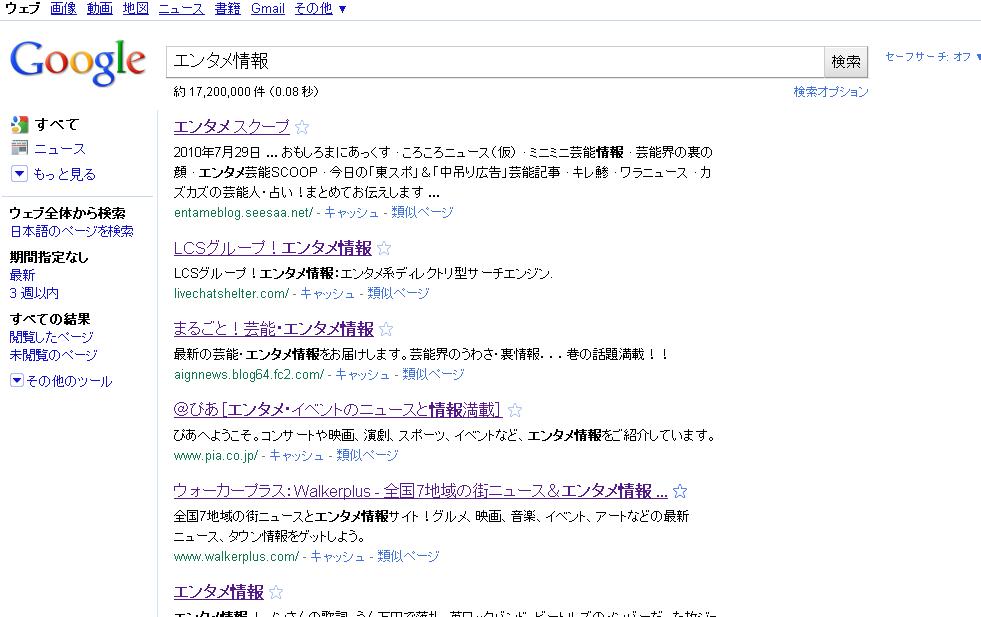This screenshot has width=981, height=617.
Task: Filter by 未閲覧のページ
Action: [x=53, y=355]
